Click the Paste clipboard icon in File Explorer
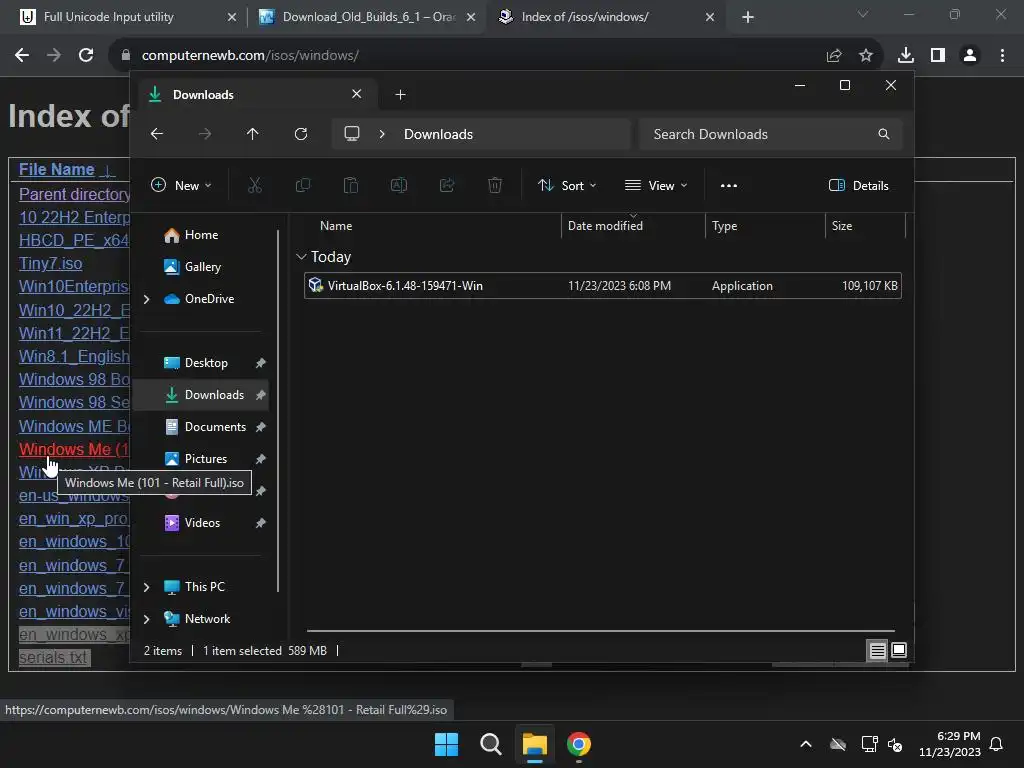The image size is (1024, 768). (351, 185)
